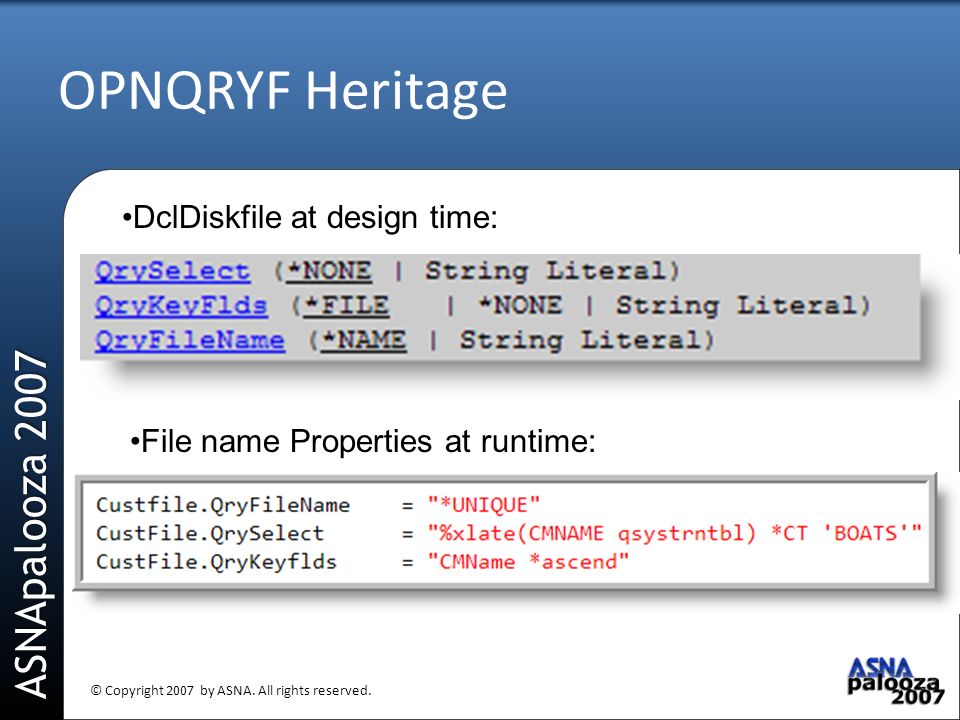Image resolution: width=960 pixels, height=720 pixels.
Task: Click CustFile.QryKeyflds code text
Action: coord(216,561)
